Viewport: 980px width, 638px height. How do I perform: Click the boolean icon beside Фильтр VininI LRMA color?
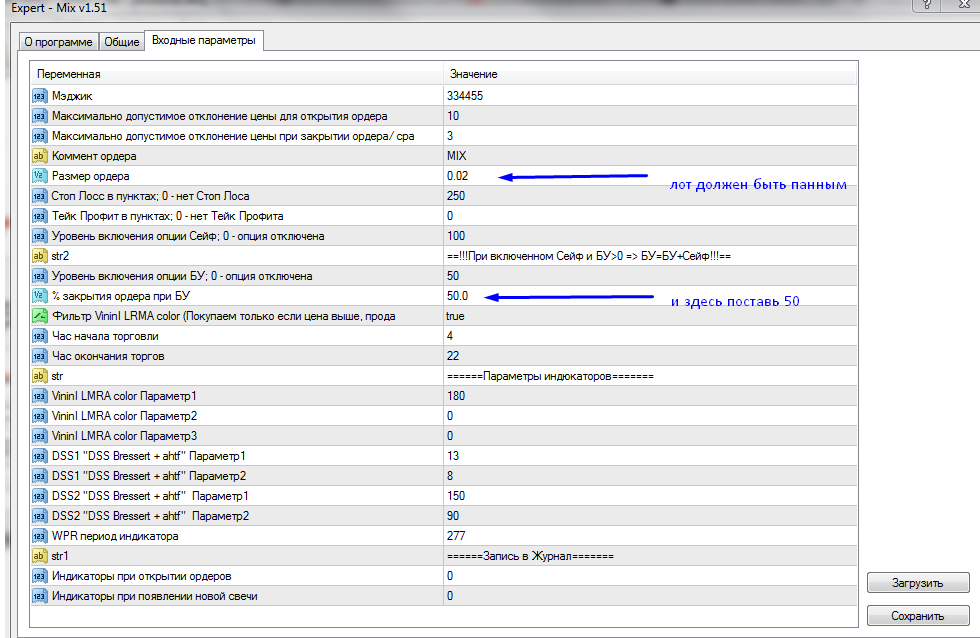pyautogui.click(x=39, y=316)
